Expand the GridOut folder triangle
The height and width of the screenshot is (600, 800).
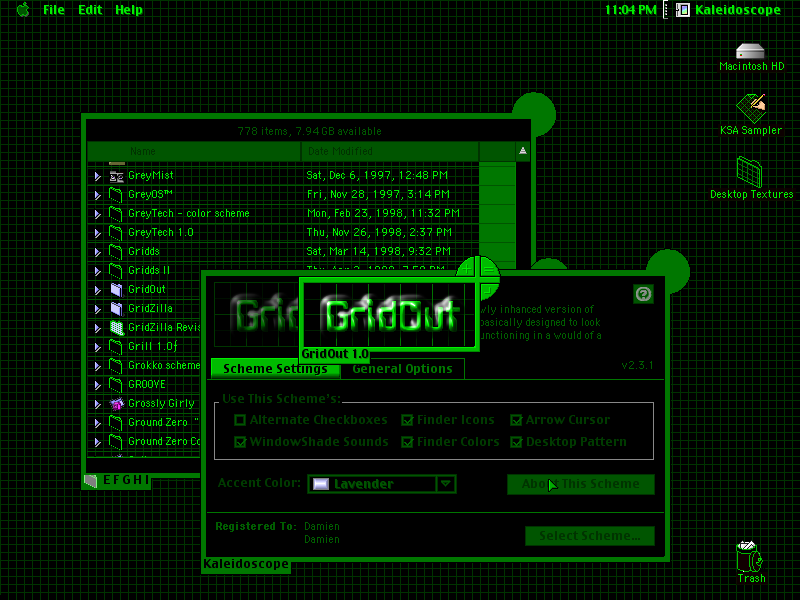pyautogui.click(x=97, y=290)
